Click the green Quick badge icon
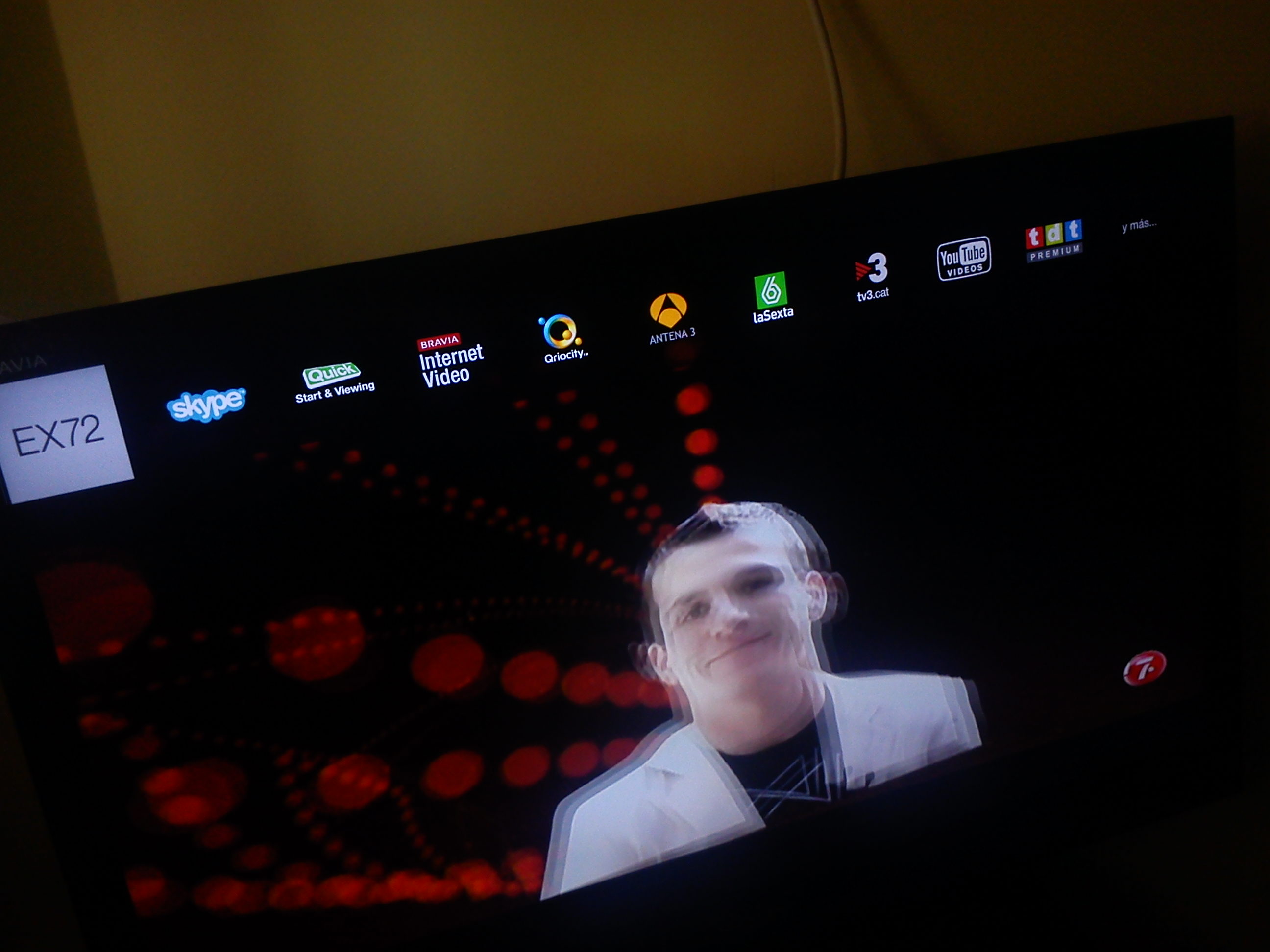The width and height of the screenshot is (1270, 952). click(331, 375)
